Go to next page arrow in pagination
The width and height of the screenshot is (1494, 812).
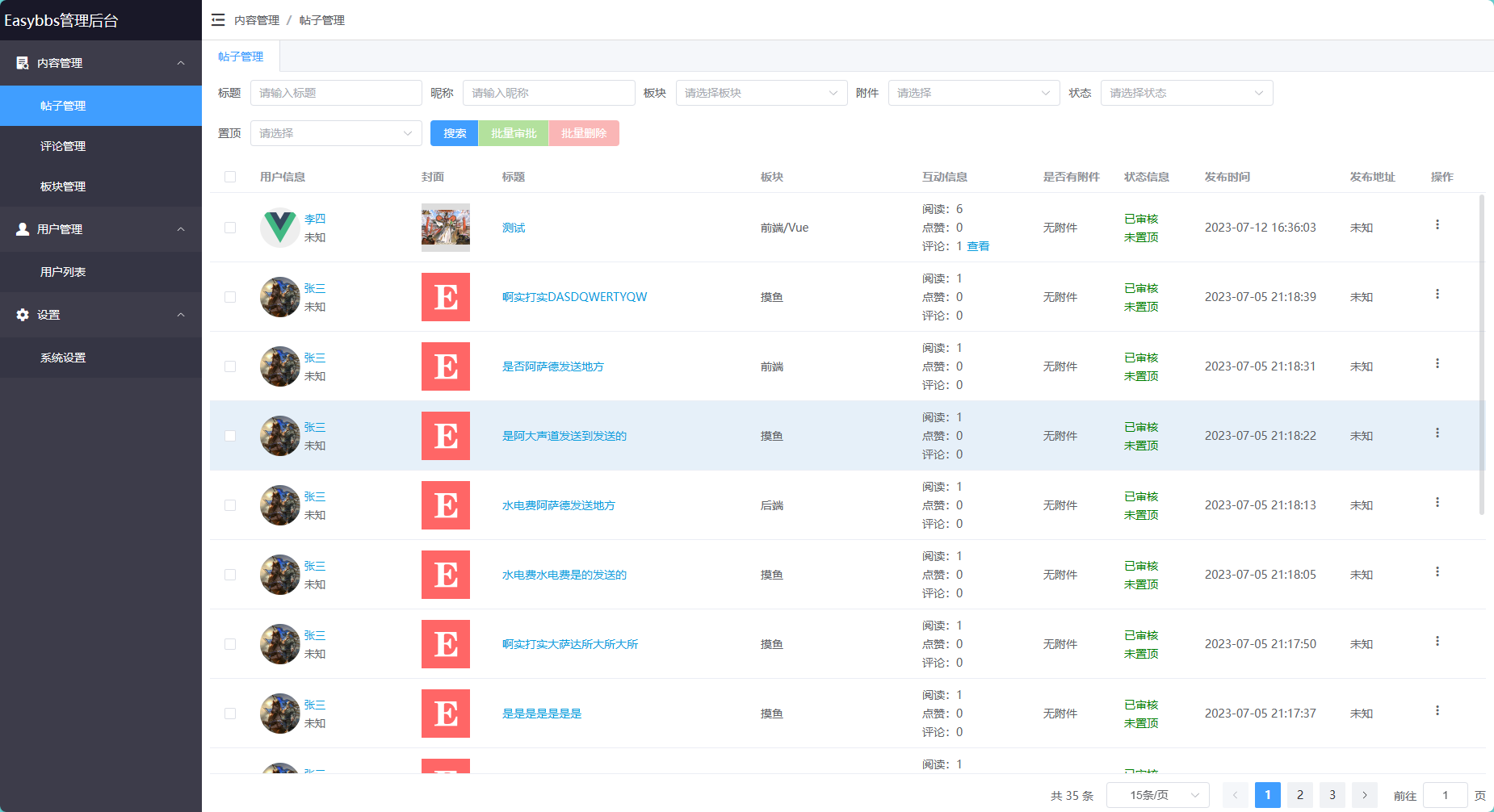1365,795
